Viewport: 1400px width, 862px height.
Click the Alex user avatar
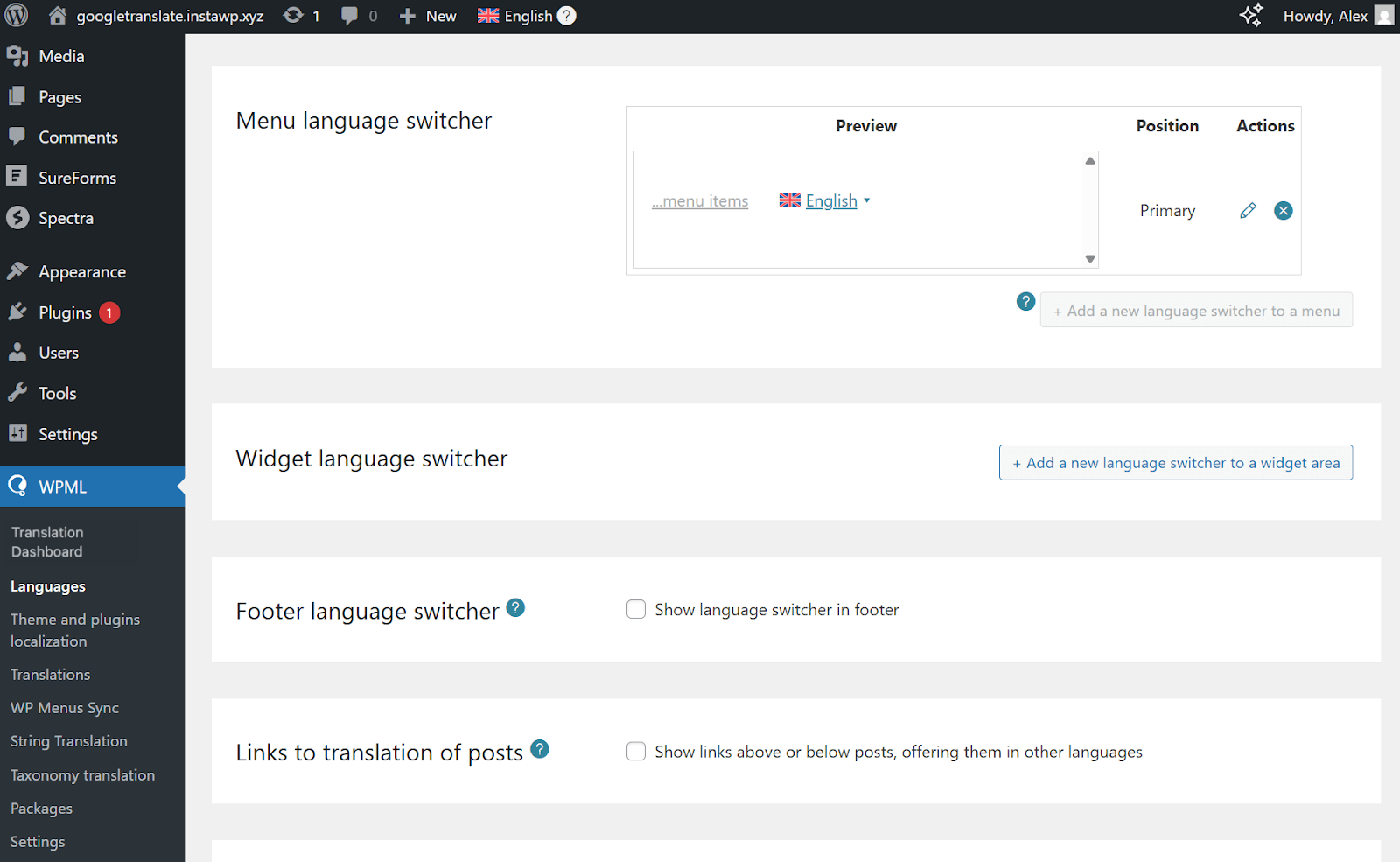click(x=1384, y=16)
